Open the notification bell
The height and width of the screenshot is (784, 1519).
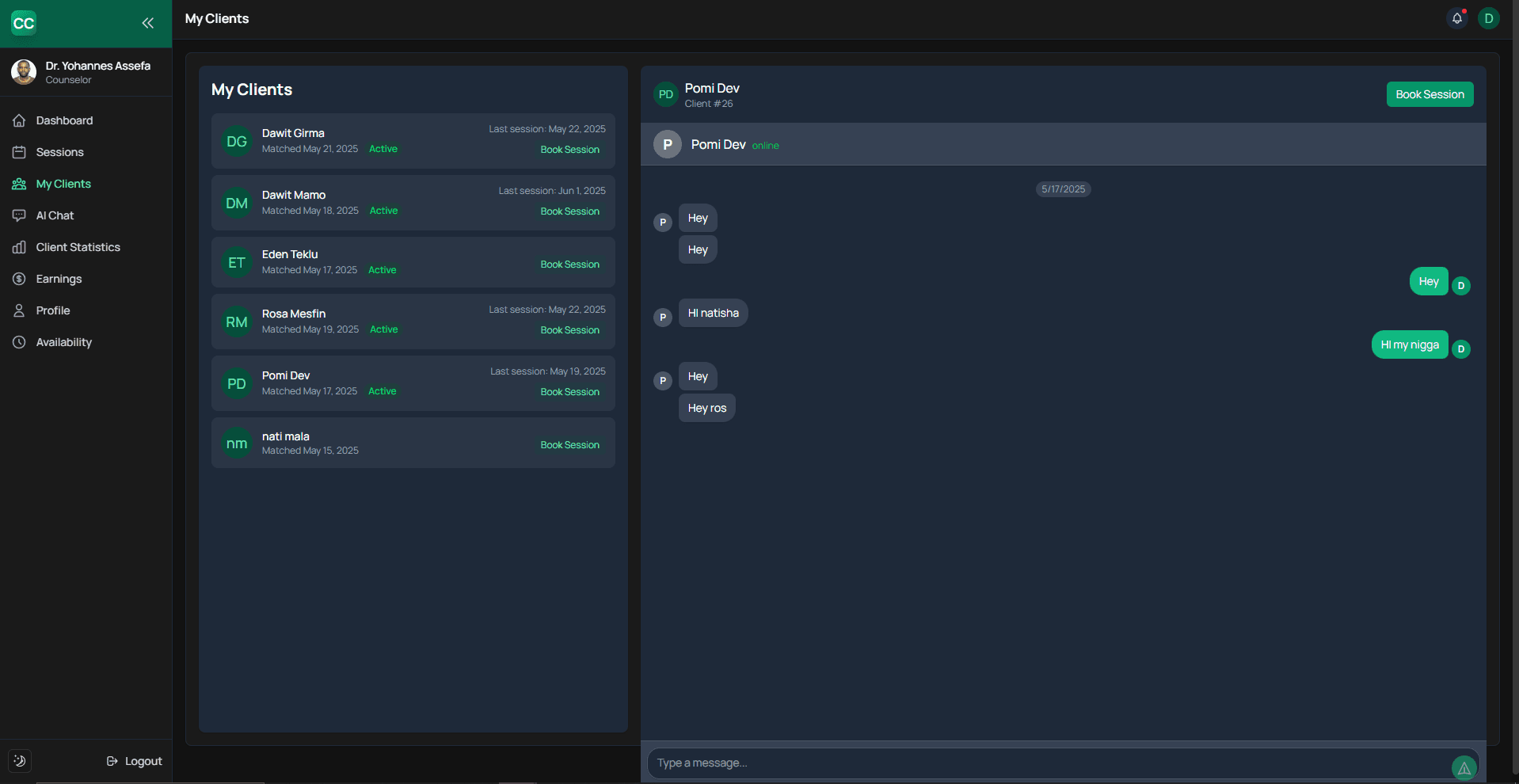(x=1457, y=17)
